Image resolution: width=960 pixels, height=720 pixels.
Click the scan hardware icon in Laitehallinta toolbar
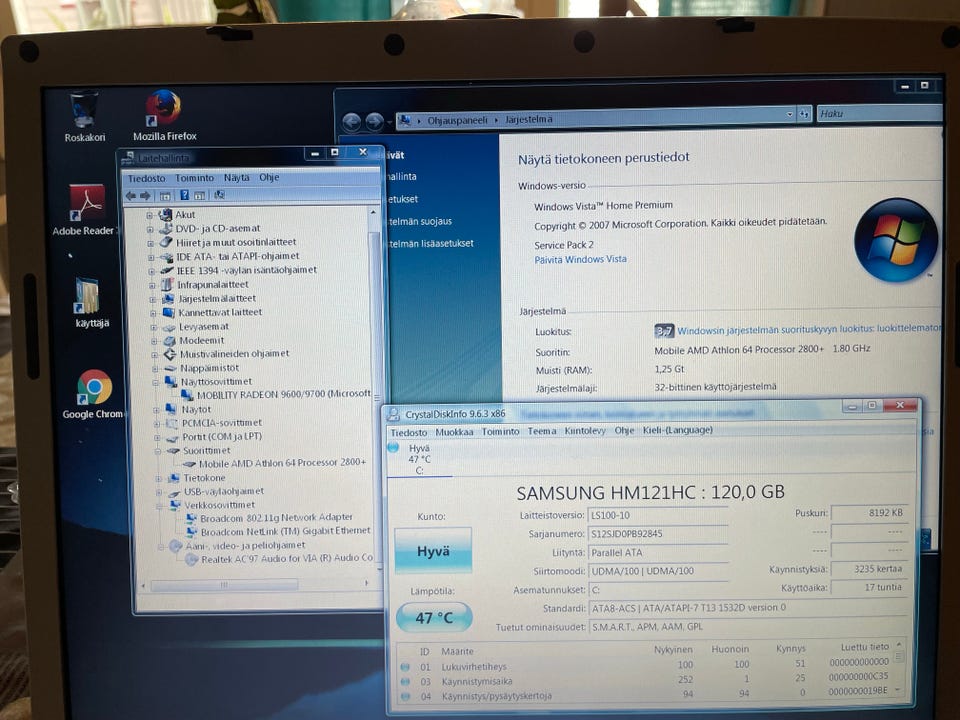click(x=219, y=195)
